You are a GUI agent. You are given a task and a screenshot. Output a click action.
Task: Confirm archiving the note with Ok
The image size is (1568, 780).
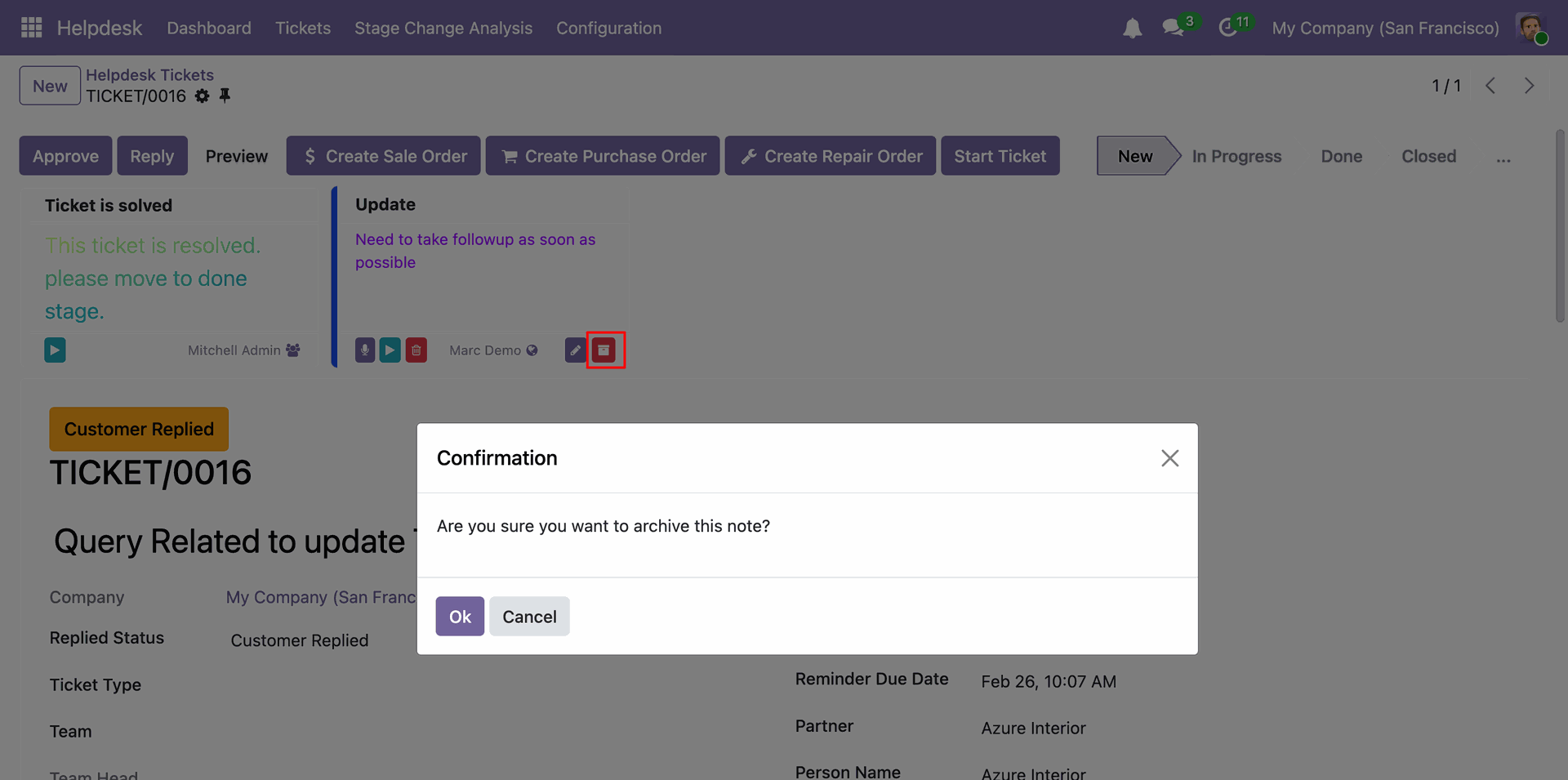[x=460, y=617]
